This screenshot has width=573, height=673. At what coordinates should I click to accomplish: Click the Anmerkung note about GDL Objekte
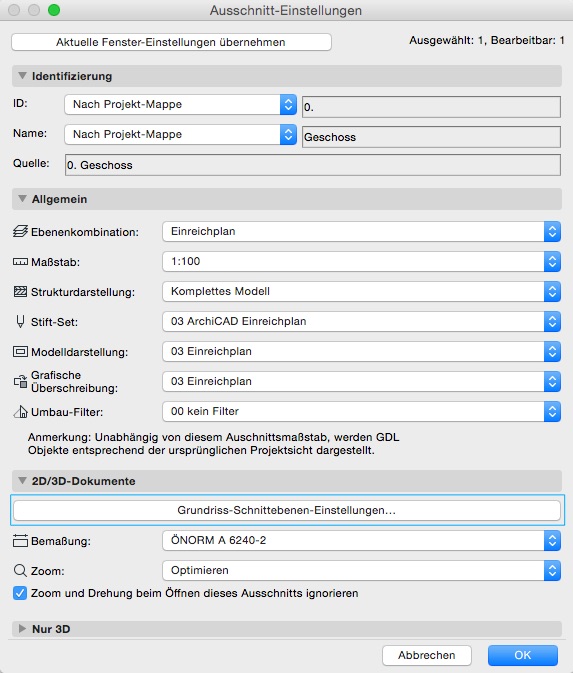point(214,444)
